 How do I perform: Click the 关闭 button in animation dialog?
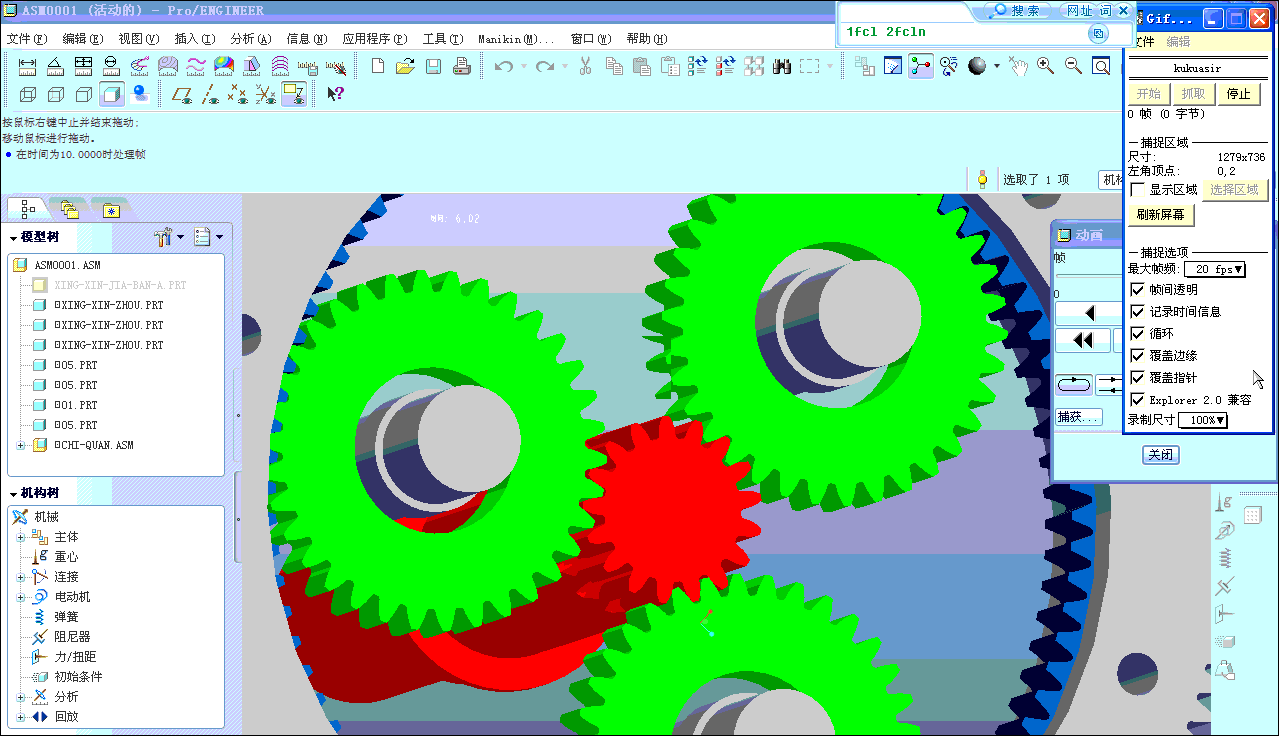(1161, 455)
